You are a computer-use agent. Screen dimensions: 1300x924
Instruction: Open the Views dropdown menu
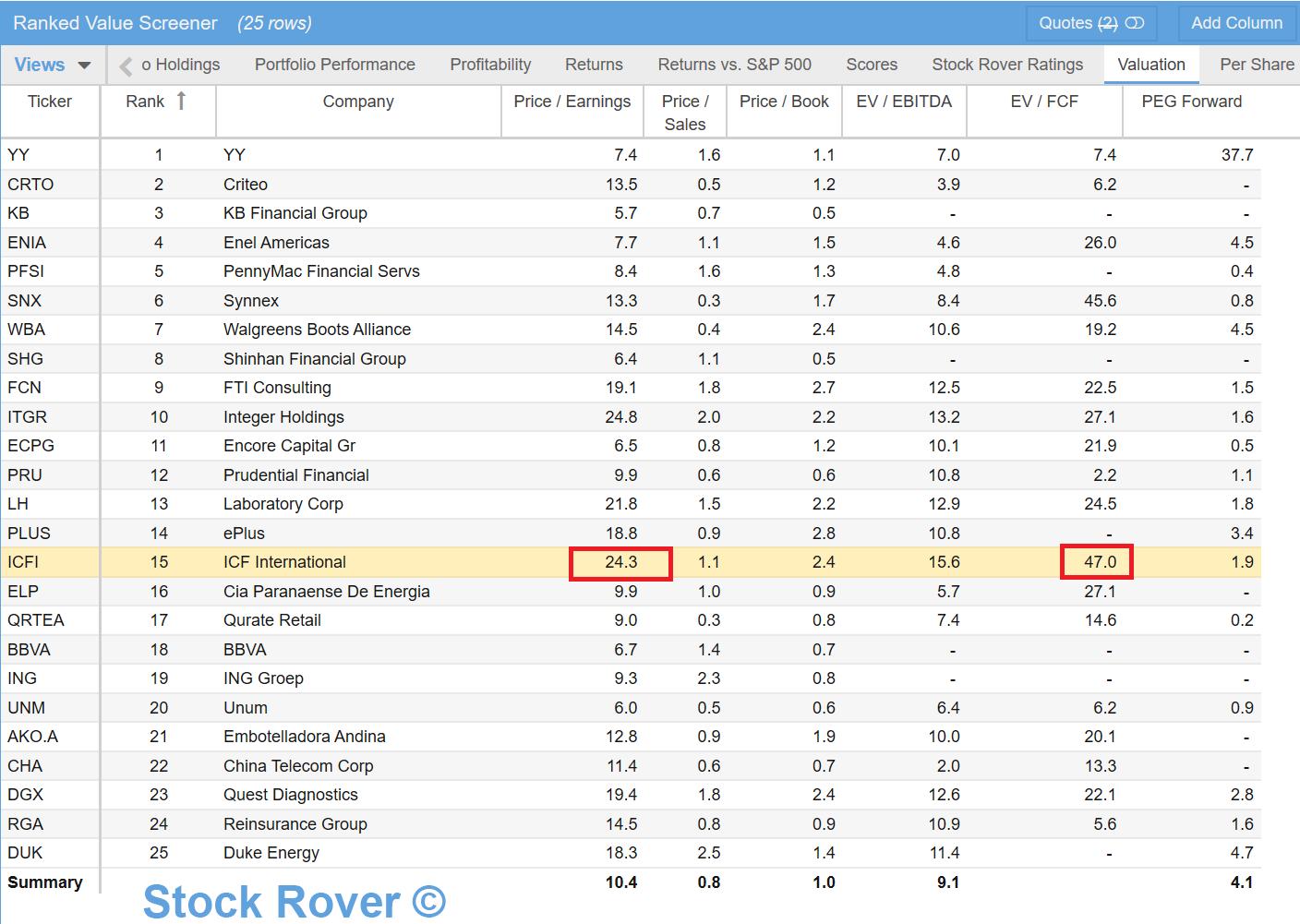tap(53, 65)
